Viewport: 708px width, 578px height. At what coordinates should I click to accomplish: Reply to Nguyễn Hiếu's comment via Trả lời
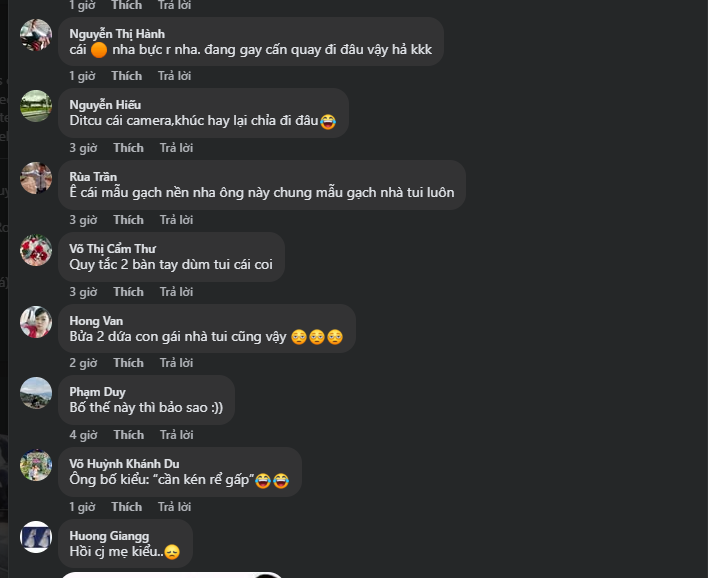pyautogui.click(x=176, y=148)
